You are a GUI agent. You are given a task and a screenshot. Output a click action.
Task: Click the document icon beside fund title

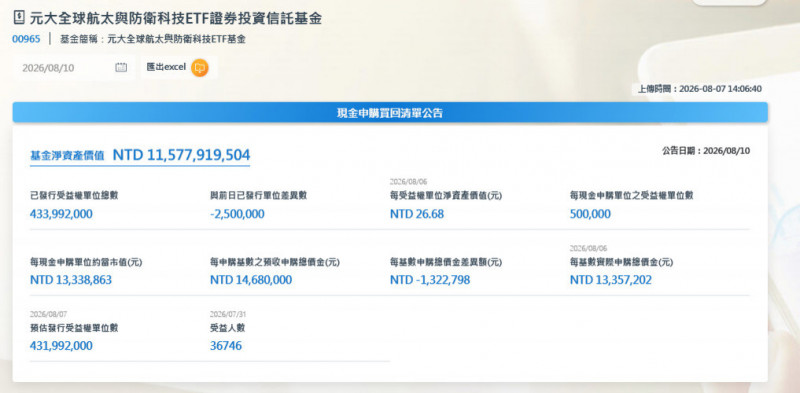coord(18,18)
